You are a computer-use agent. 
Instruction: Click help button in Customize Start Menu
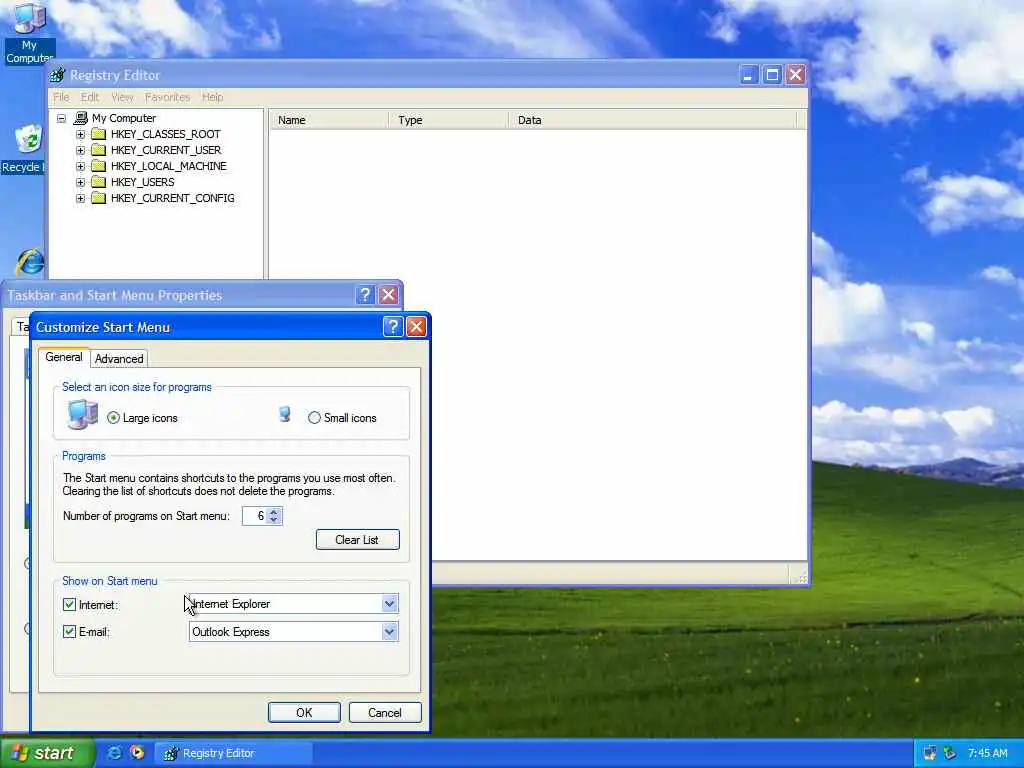pyautogui.click(x=392, y=327)
